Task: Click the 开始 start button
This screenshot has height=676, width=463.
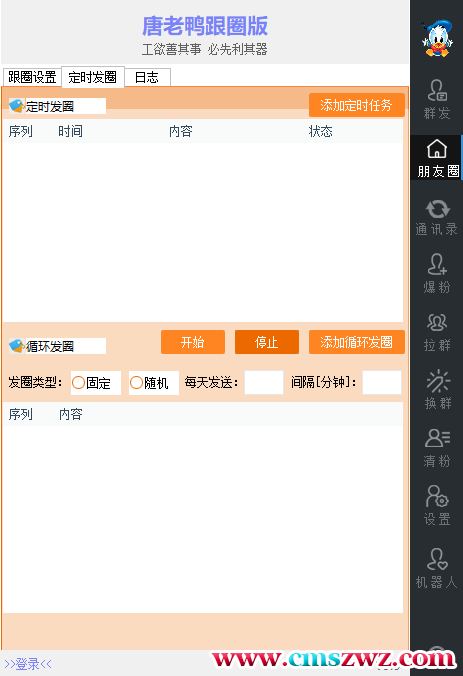Action: click(x=193, y=342)
